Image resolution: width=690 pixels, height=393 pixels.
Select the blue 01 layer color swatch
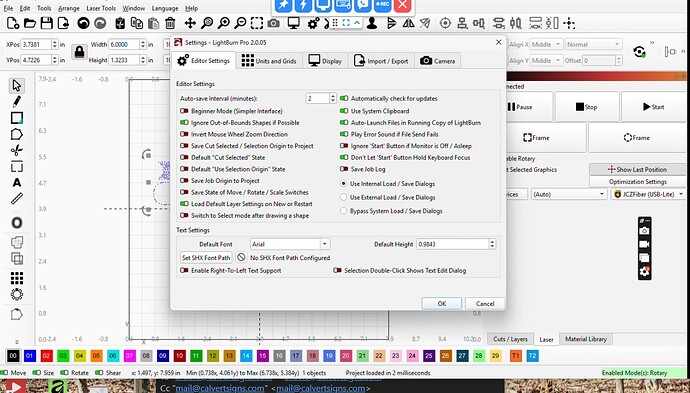pos(29,356)
